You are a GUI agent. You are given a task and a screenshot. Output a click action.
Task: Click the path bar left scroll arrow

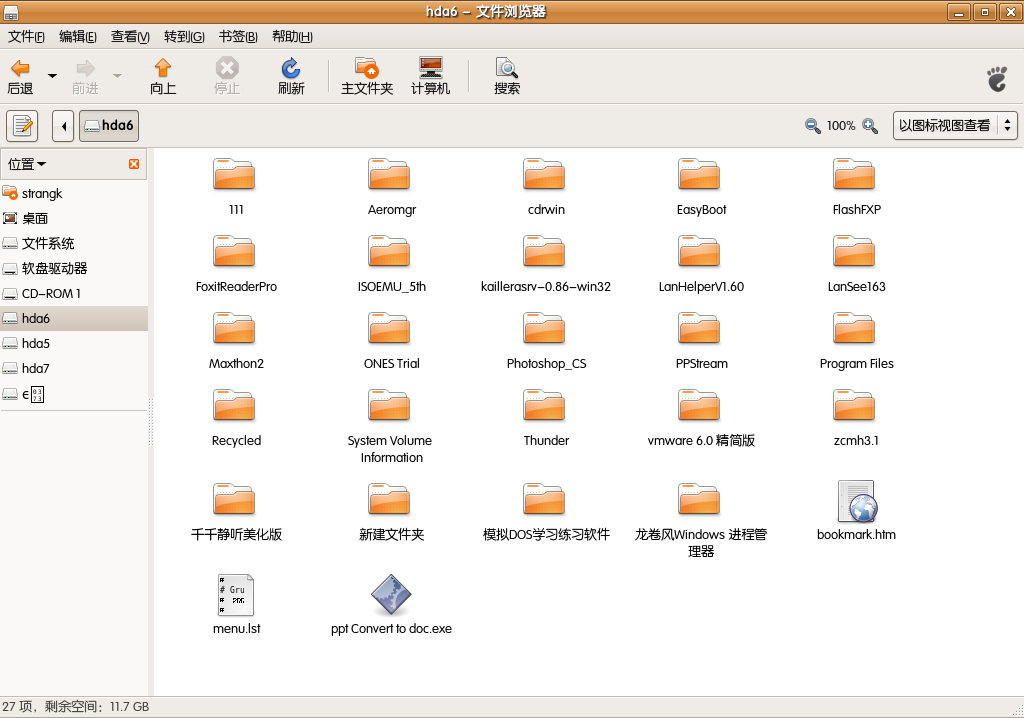[x=63, y=125]
